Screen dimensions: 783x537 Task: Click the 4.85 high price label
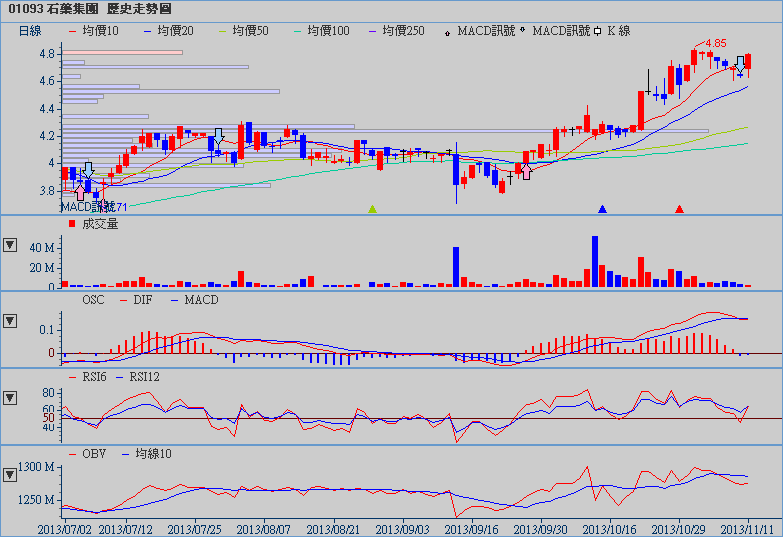(x=715, y=44)
